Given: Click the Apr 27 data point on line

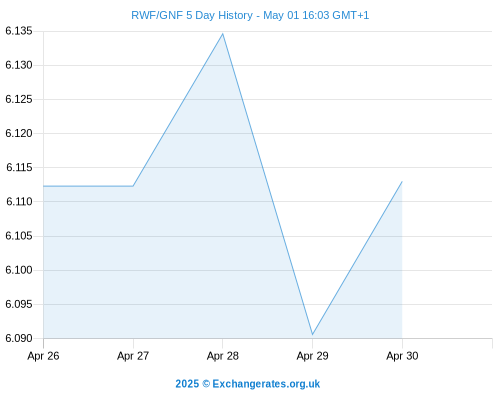Looking at the screenshot, I should coord(133,186).
